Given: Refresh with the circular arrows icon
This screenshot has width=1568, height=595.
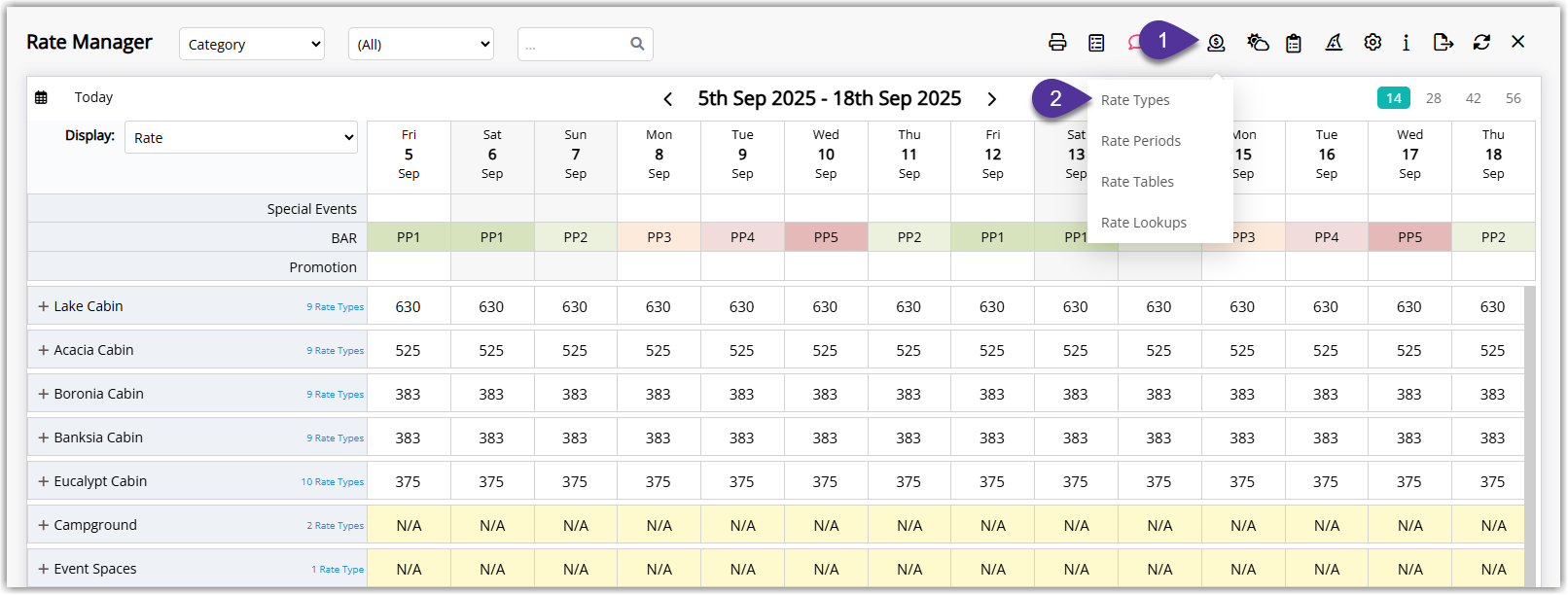Looking at the screenshot, I should point(1481,42).
